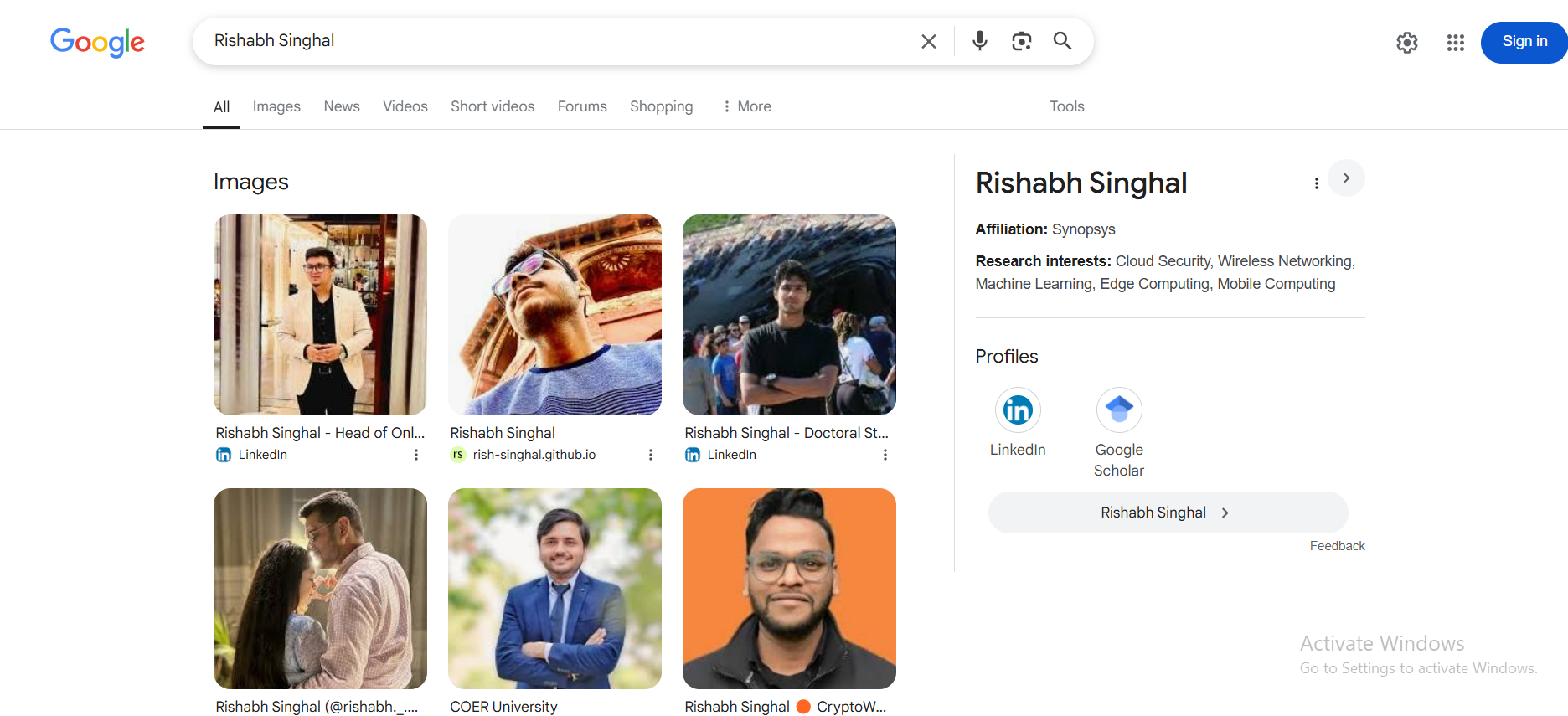Open the Google apps grid

point(1455,43)
